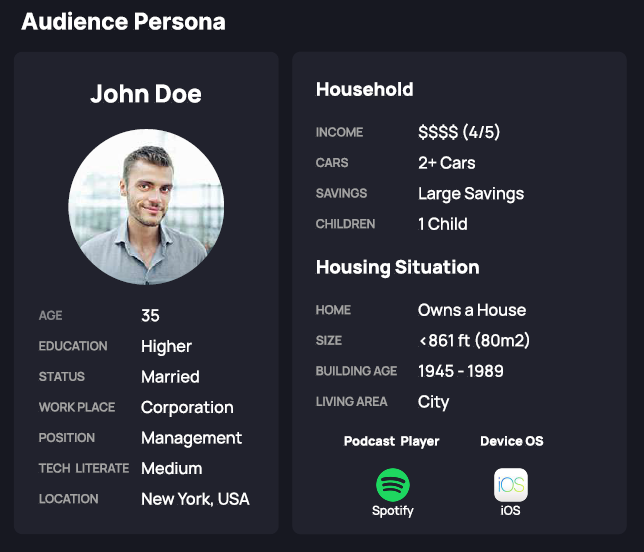Select John Doe's profile photo

tap(146, 207)
